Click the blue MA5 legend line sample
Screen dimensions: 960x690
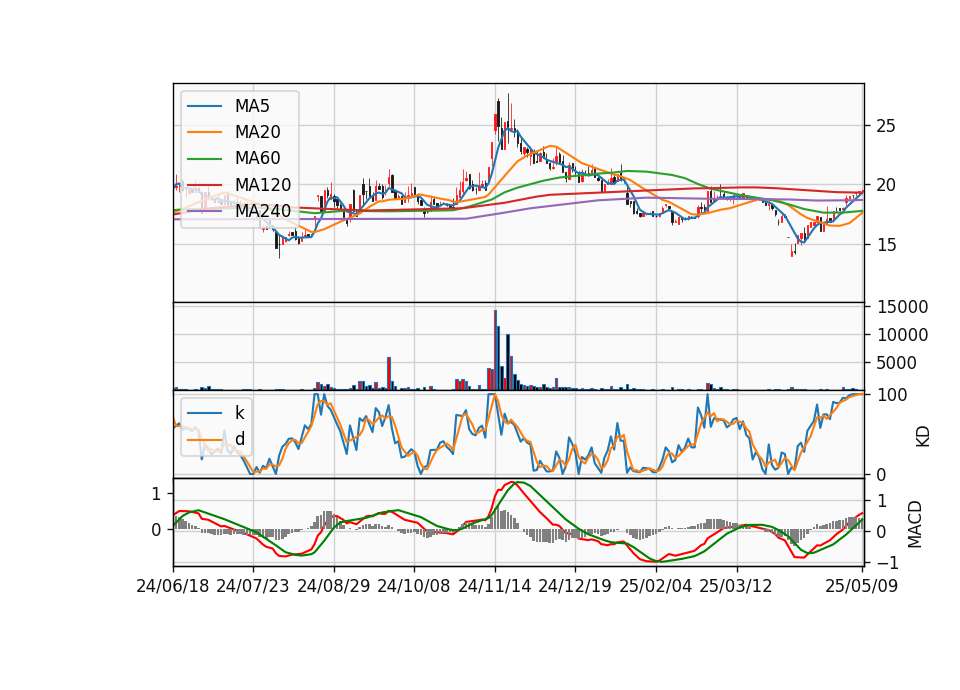204,107
